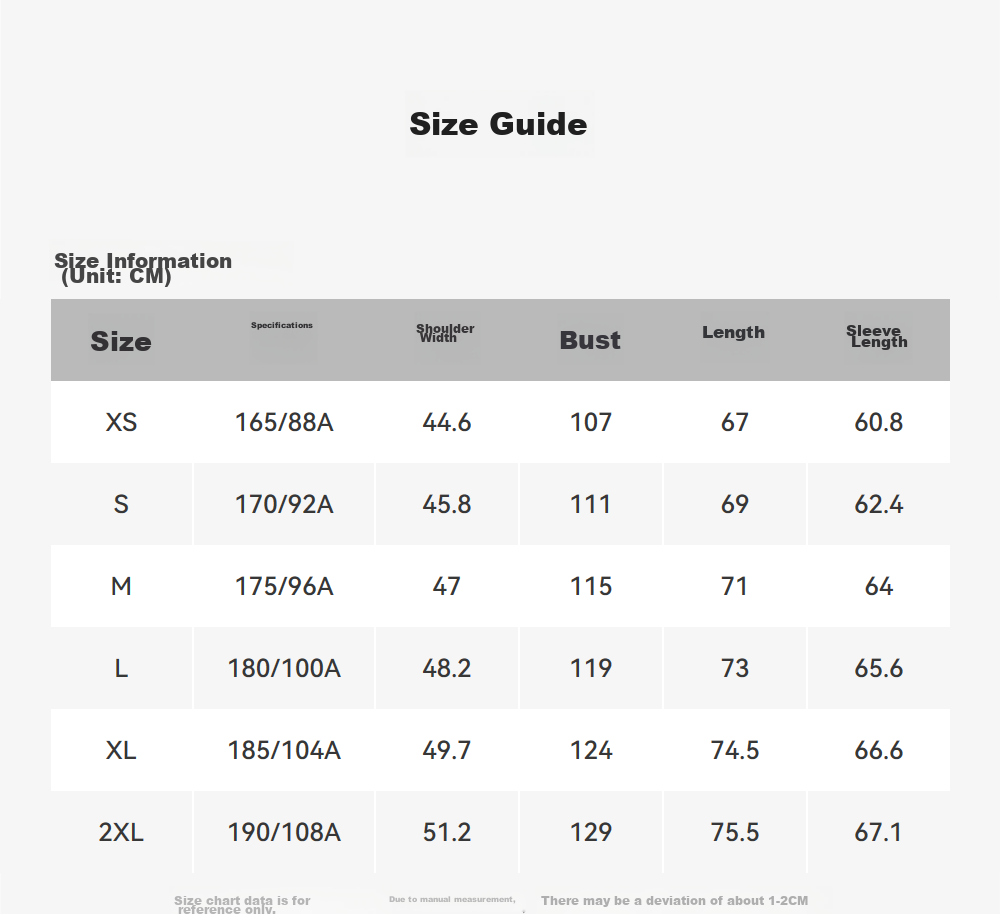
Task: Select the Bust column header
Action: [x=590, y=340]
